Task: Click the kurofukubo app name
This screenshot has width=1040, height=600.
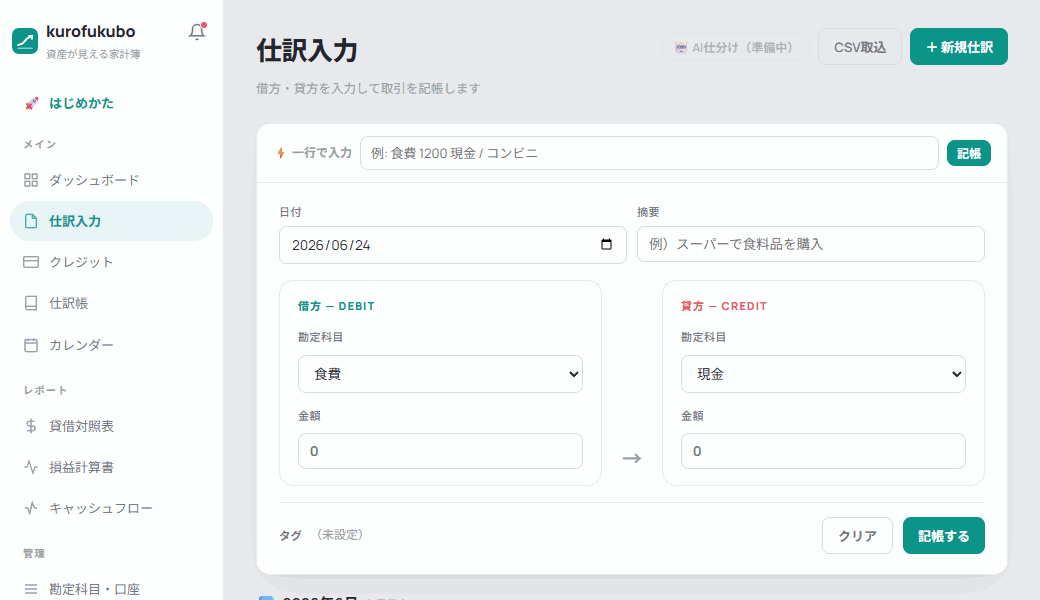Action: click(90, 32)
